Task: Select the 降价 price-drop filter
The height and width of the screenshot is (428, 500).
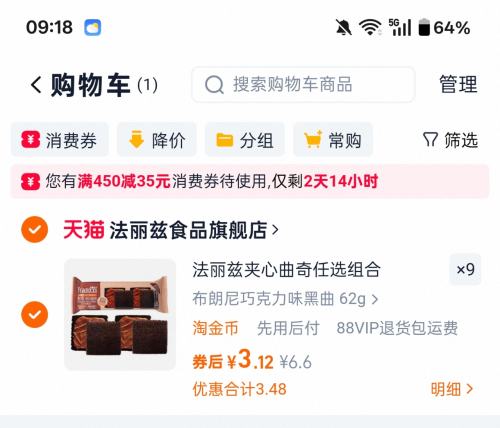Action: [x=157, y=140]
